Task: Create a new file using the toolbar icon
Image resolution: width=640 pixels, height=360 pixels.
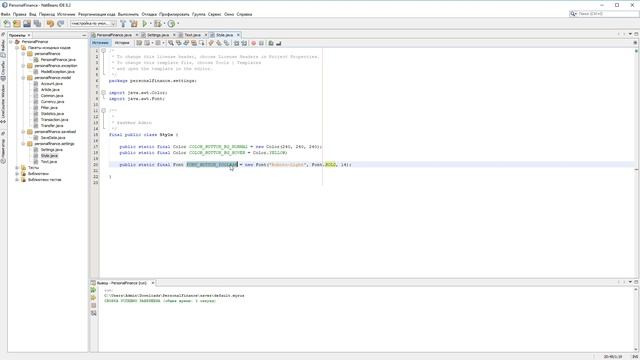Action: pos(7,24)
